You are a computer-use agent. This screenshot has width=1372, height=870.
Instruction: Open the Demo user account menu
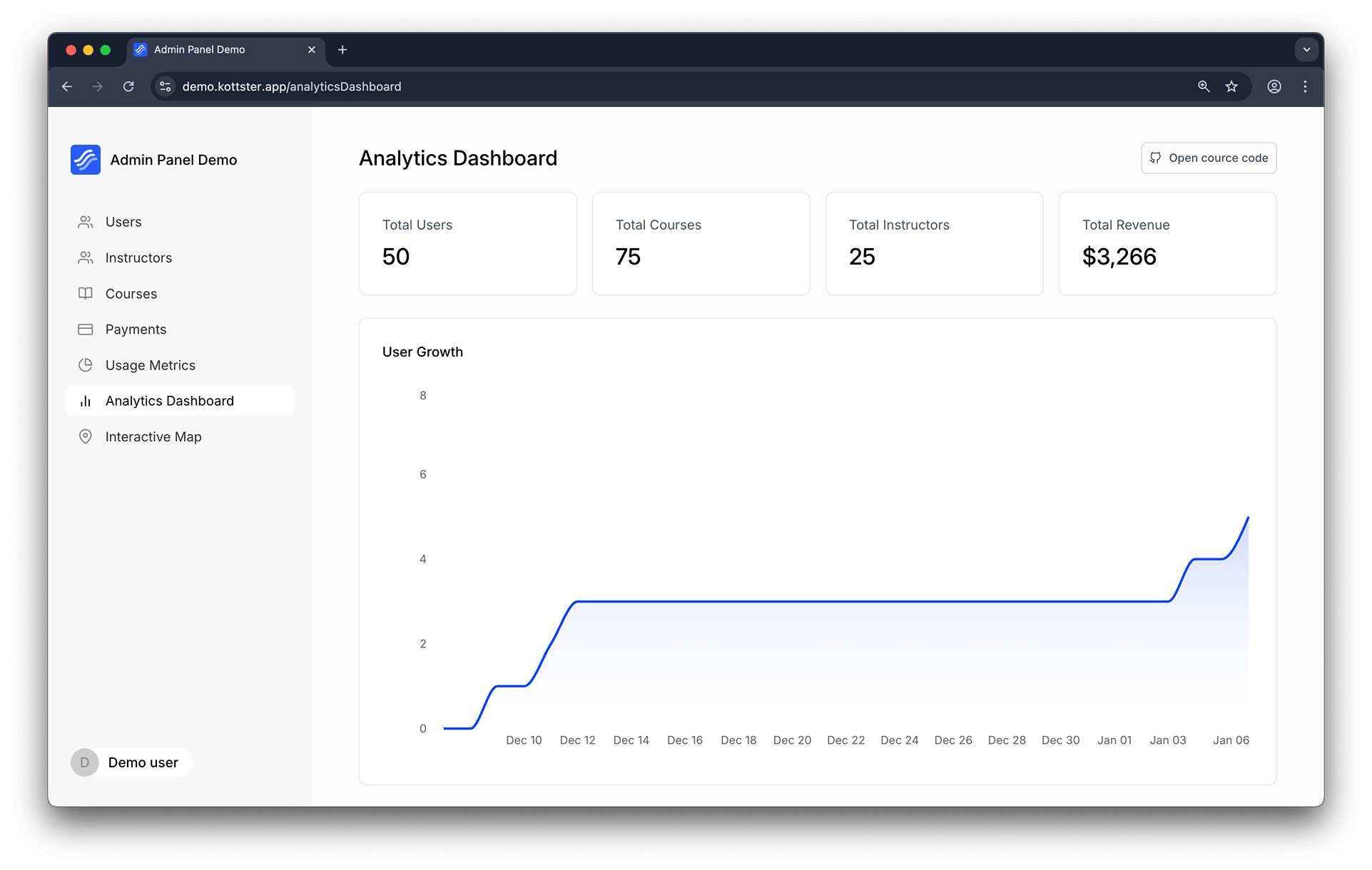click(x=132, y=762)
